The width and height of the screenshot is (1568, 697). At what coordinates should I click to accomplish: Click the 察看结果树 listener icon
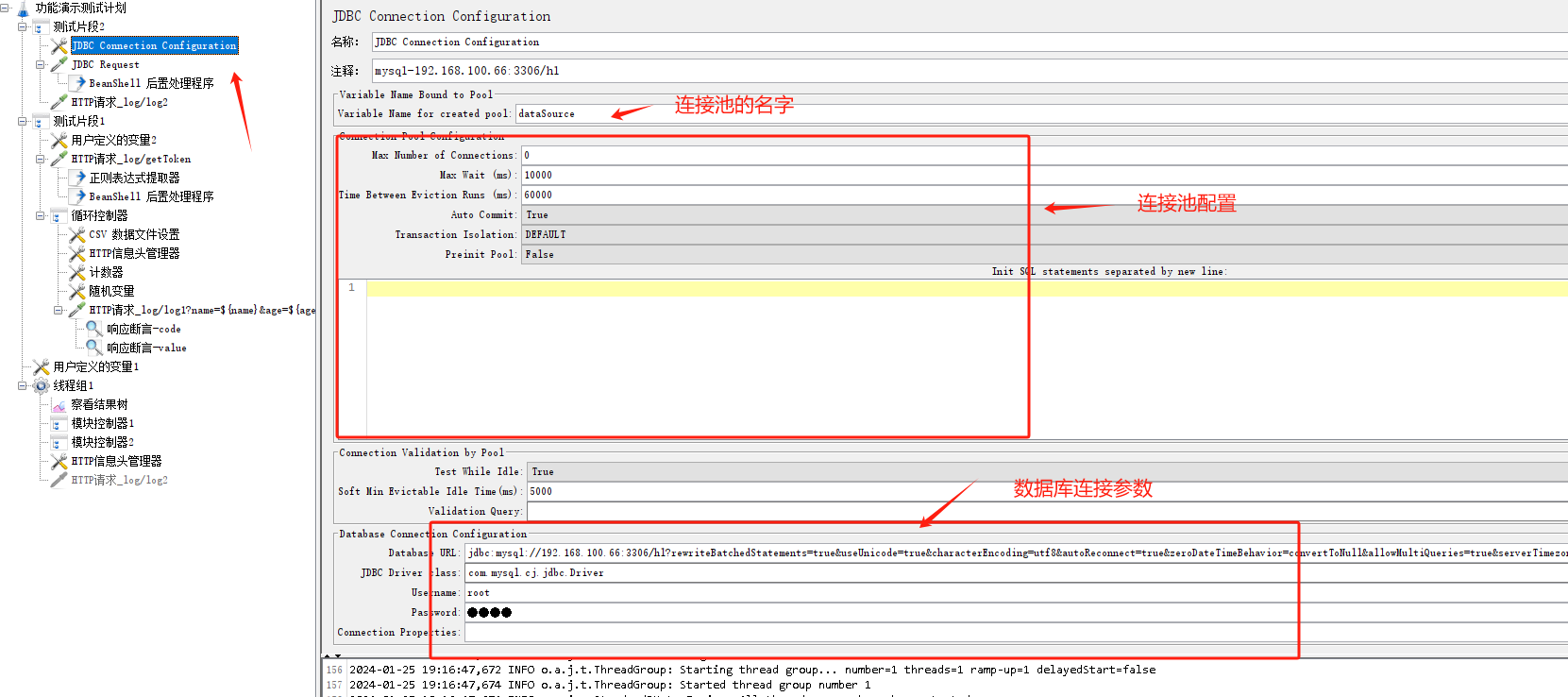click(x=59, y=404)
